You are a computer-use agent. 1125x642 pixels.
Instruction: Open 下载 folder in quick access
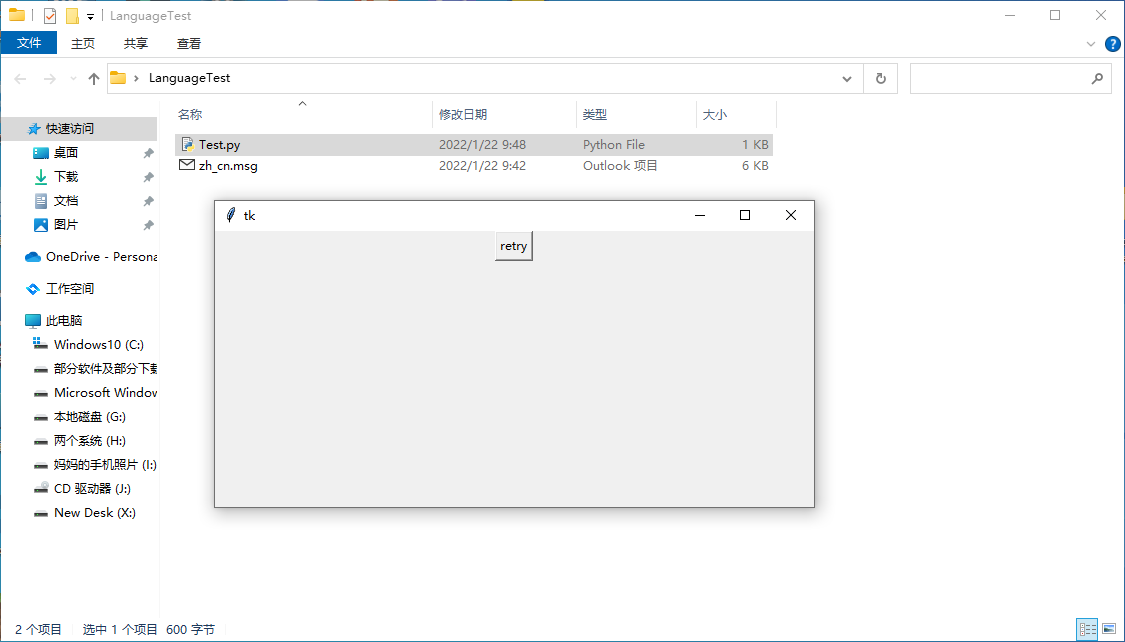[65, 176]
